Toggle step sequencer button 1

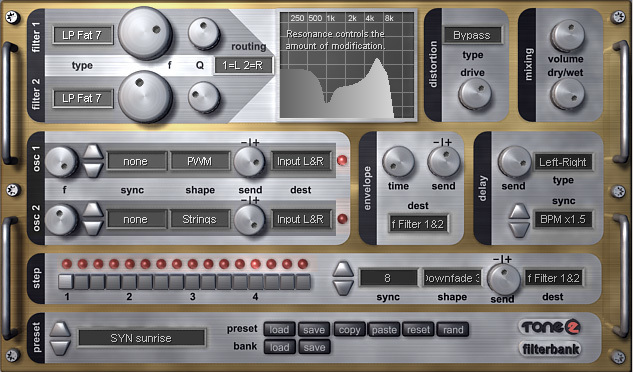click(x=66, y=282)
